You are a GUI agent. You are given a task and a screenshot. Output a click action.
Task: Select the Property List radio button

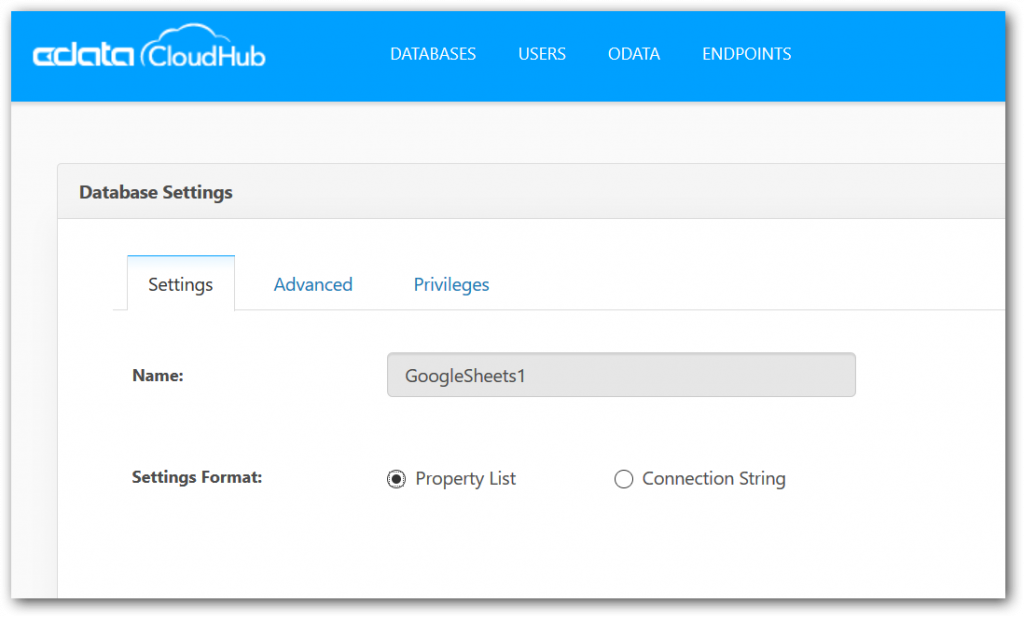pyautogui.click(x=396, y=479)
